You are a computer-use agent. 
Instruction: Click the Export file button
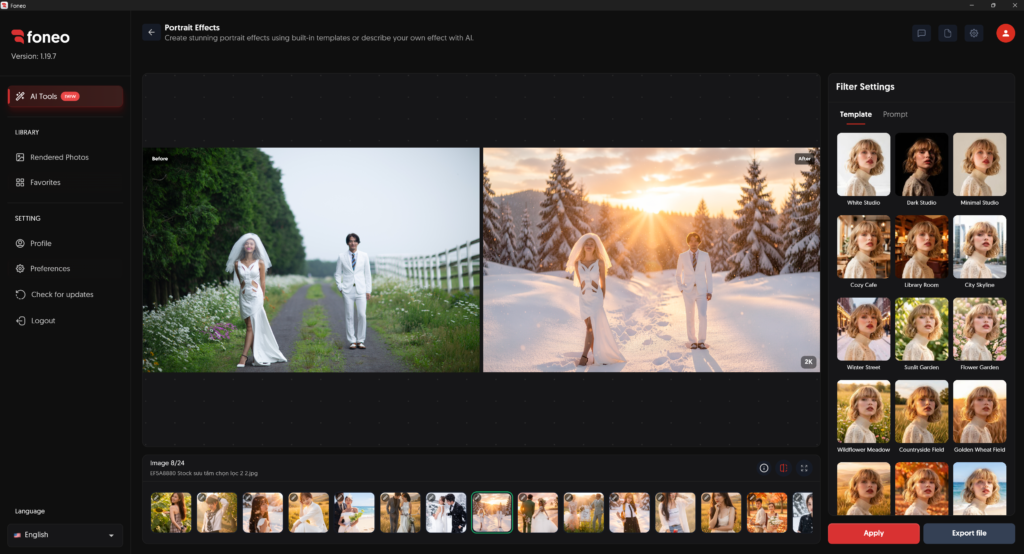click(969, 533)
